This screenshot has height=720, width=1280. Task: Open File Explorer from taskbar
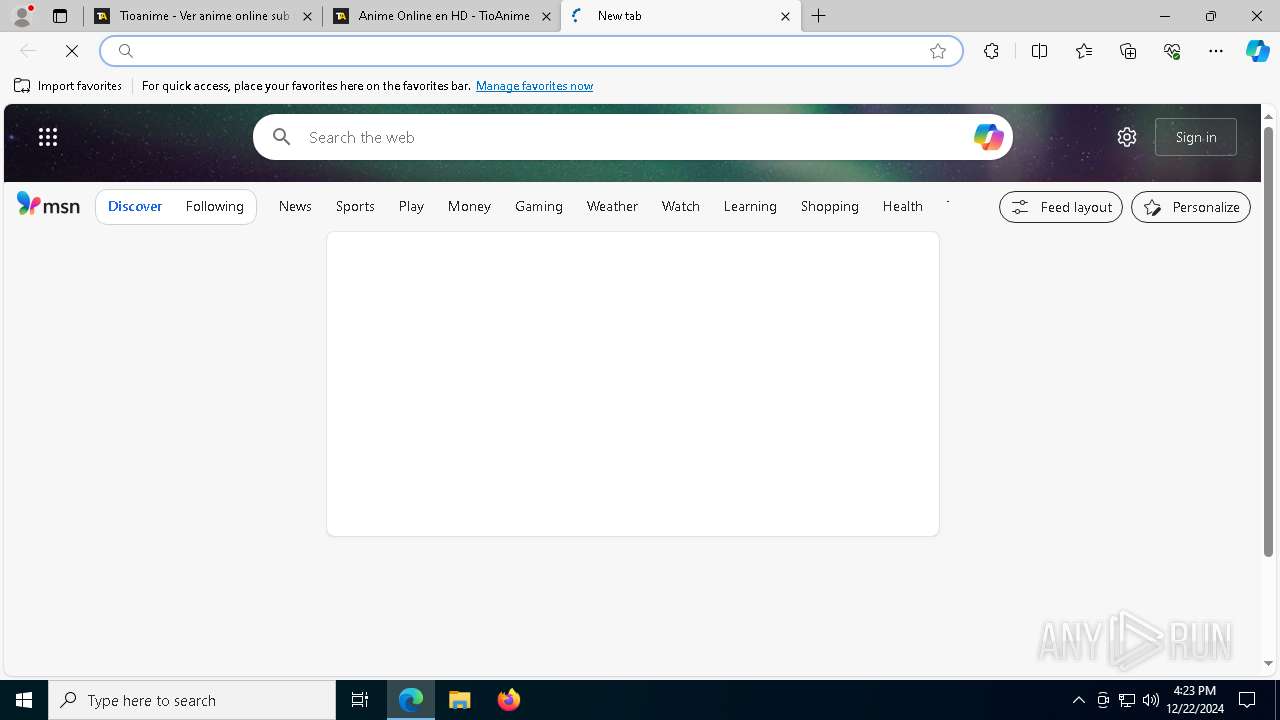pos(460,700)
